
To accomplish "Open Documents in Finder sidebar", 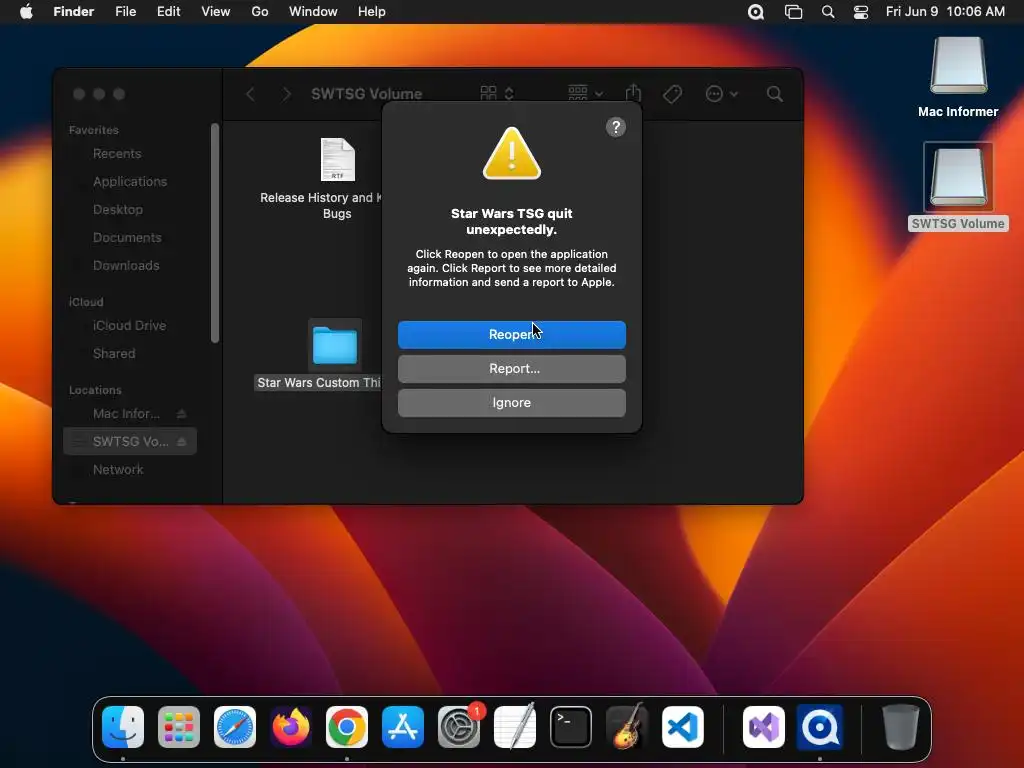I will [x=127, y=238].
